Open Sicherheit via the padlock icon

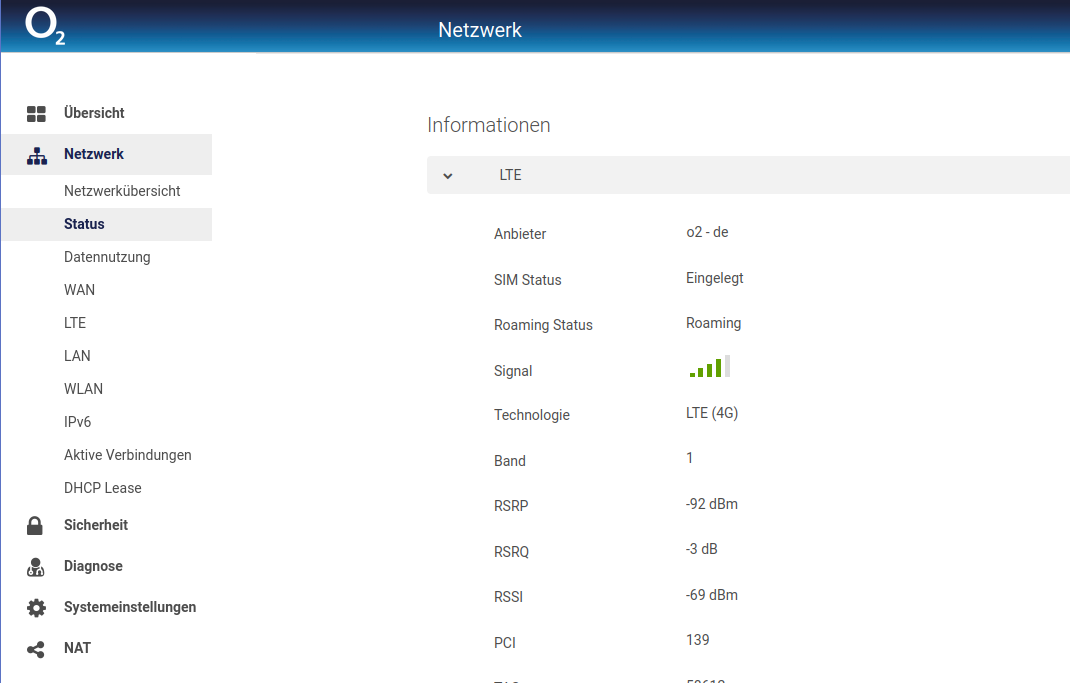35,525
